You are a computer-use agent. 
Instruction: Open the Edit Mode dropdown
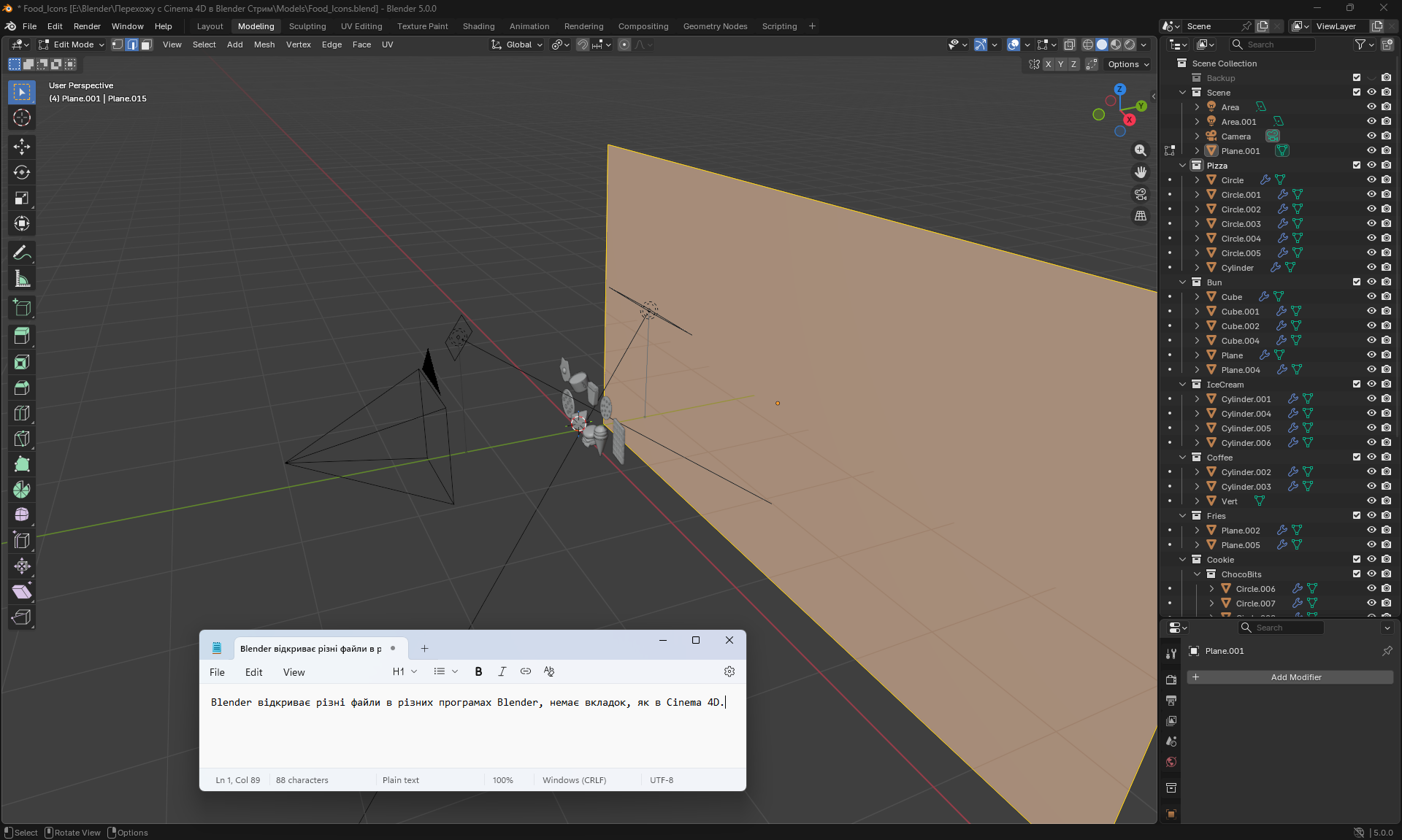(x=72, y=45)
